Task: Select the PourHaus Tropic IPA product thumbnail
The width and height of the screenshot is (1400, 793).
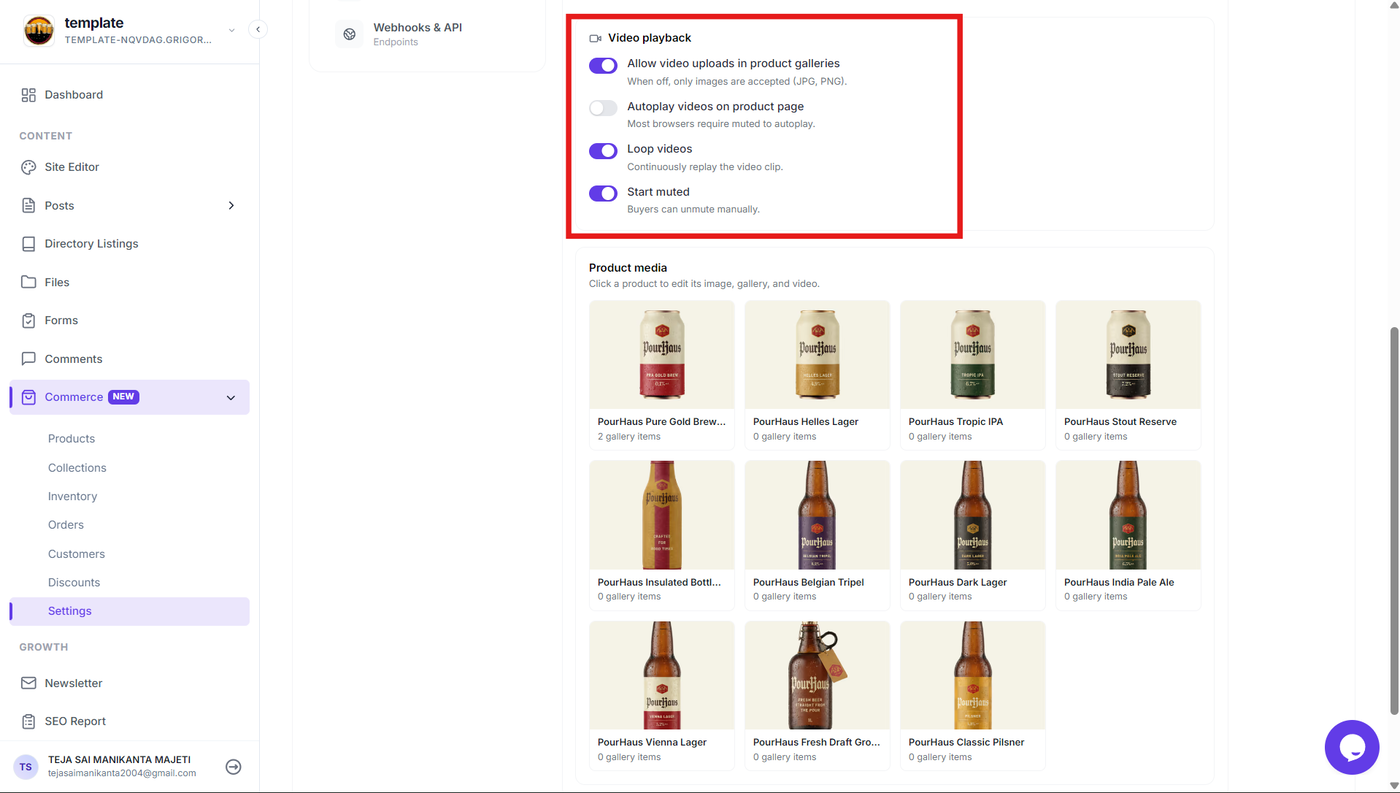Action: point(972,355)
